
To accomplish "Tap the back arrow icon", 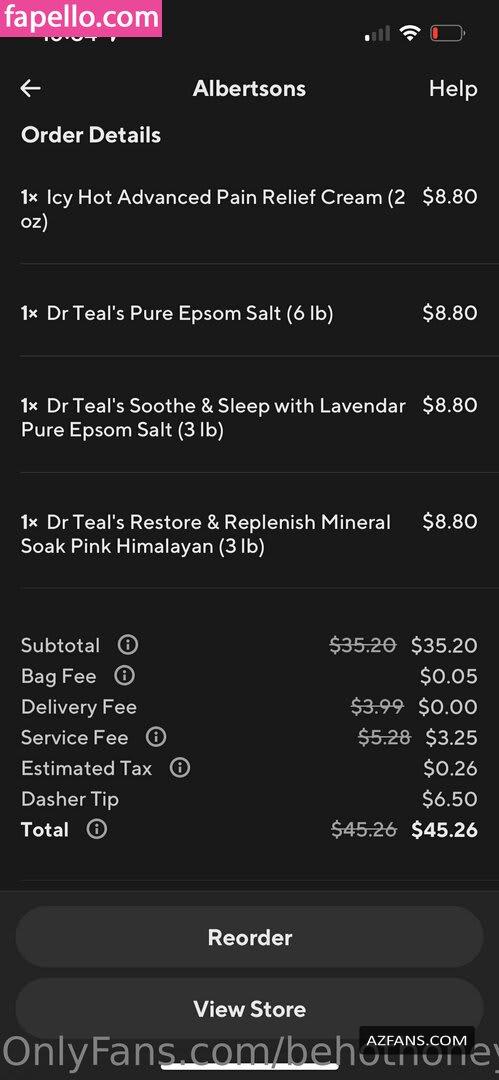I will pyautogui.click(x=30, y=88).
